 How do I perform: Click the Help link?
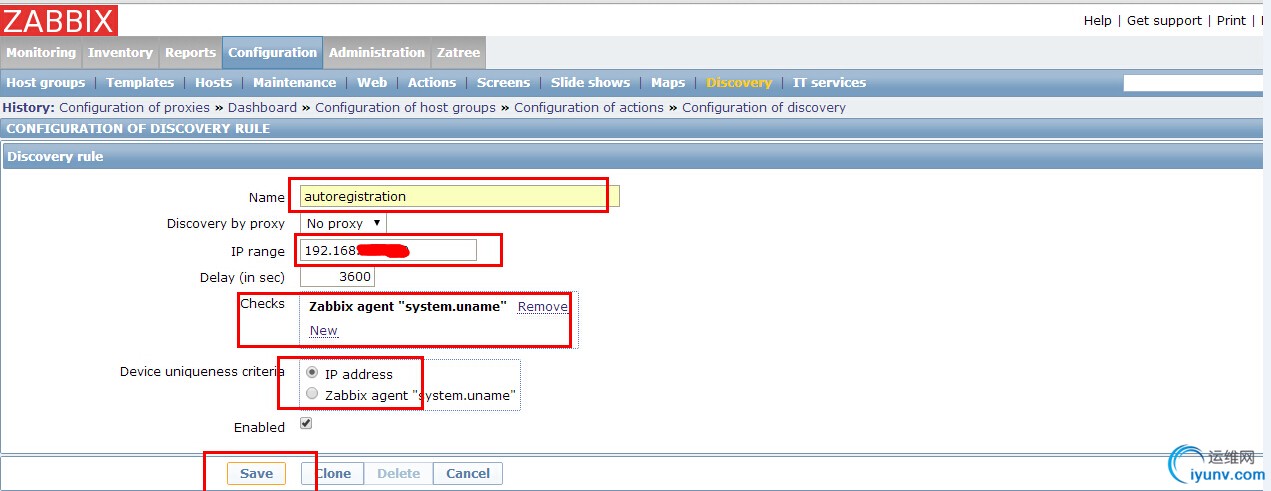(1098, 20)
